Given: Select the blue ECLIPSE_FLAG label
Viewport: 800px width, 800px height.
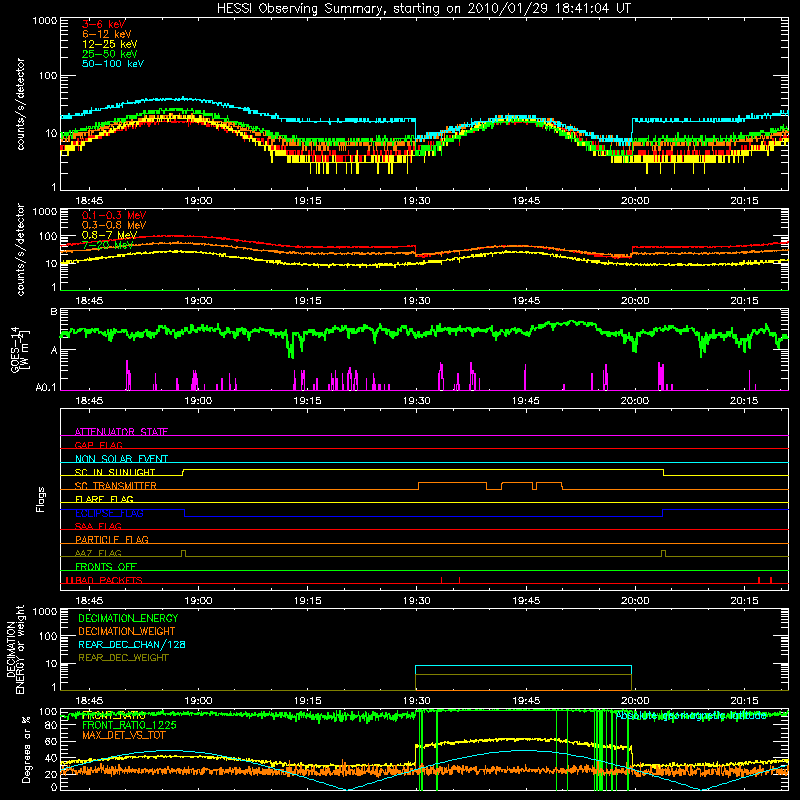Looking at the screenshot, I should 109,513.
